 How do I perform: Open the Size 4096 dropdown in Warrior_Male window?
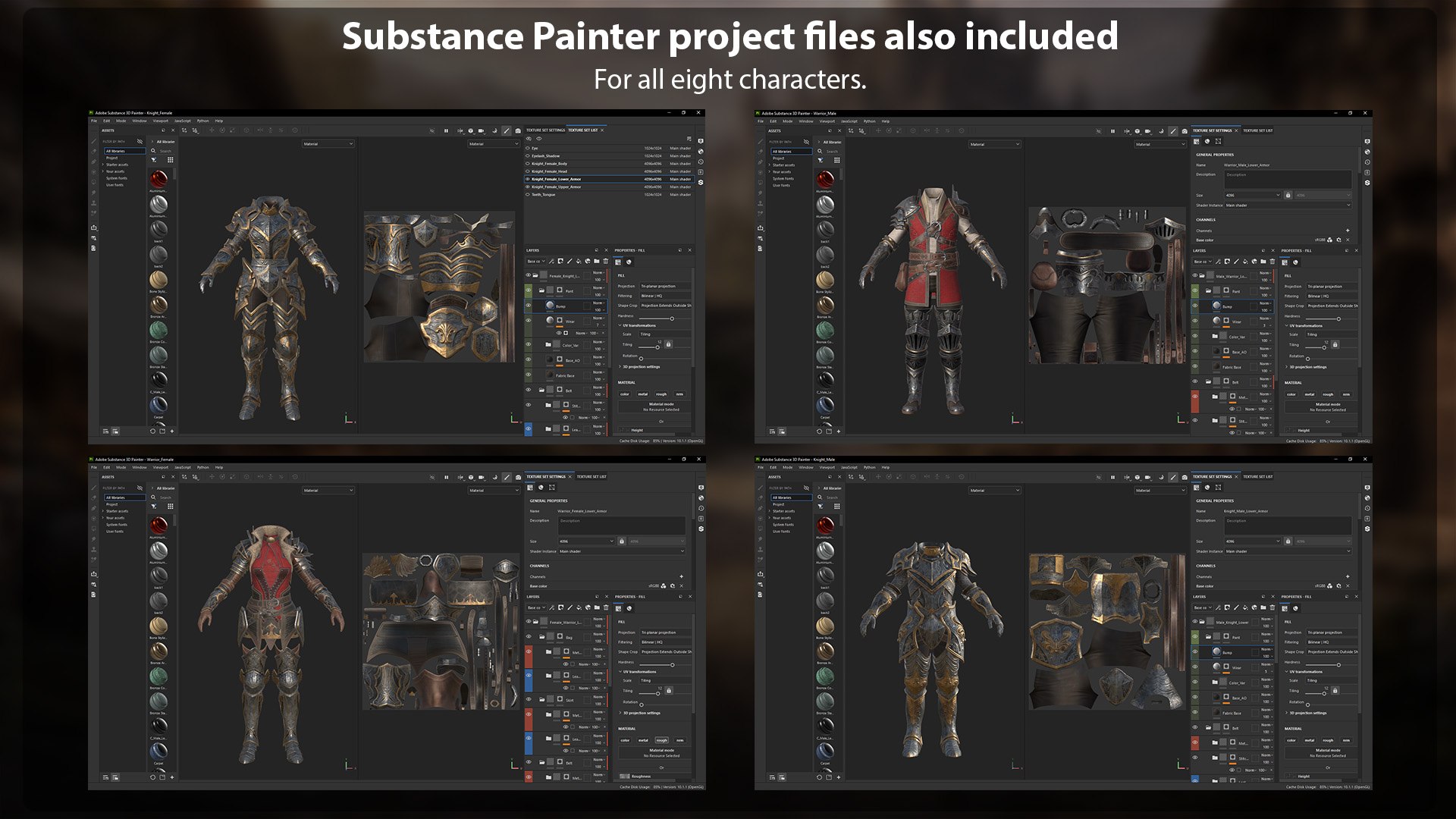pyautogui.click(x=1253, y=196)
